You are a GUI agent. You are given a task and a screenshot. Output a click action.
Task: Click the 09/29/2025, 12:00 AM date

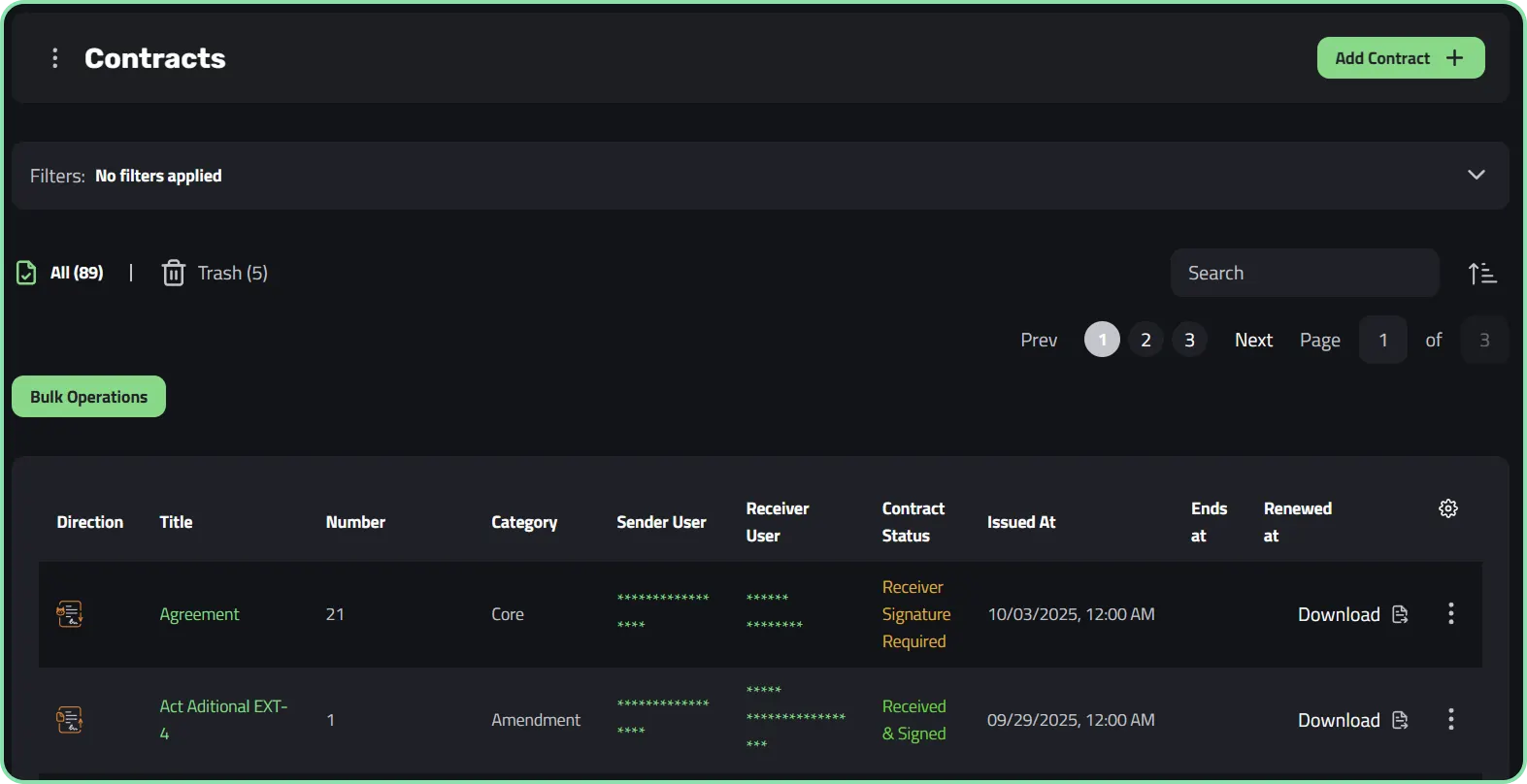point(1071,720)
